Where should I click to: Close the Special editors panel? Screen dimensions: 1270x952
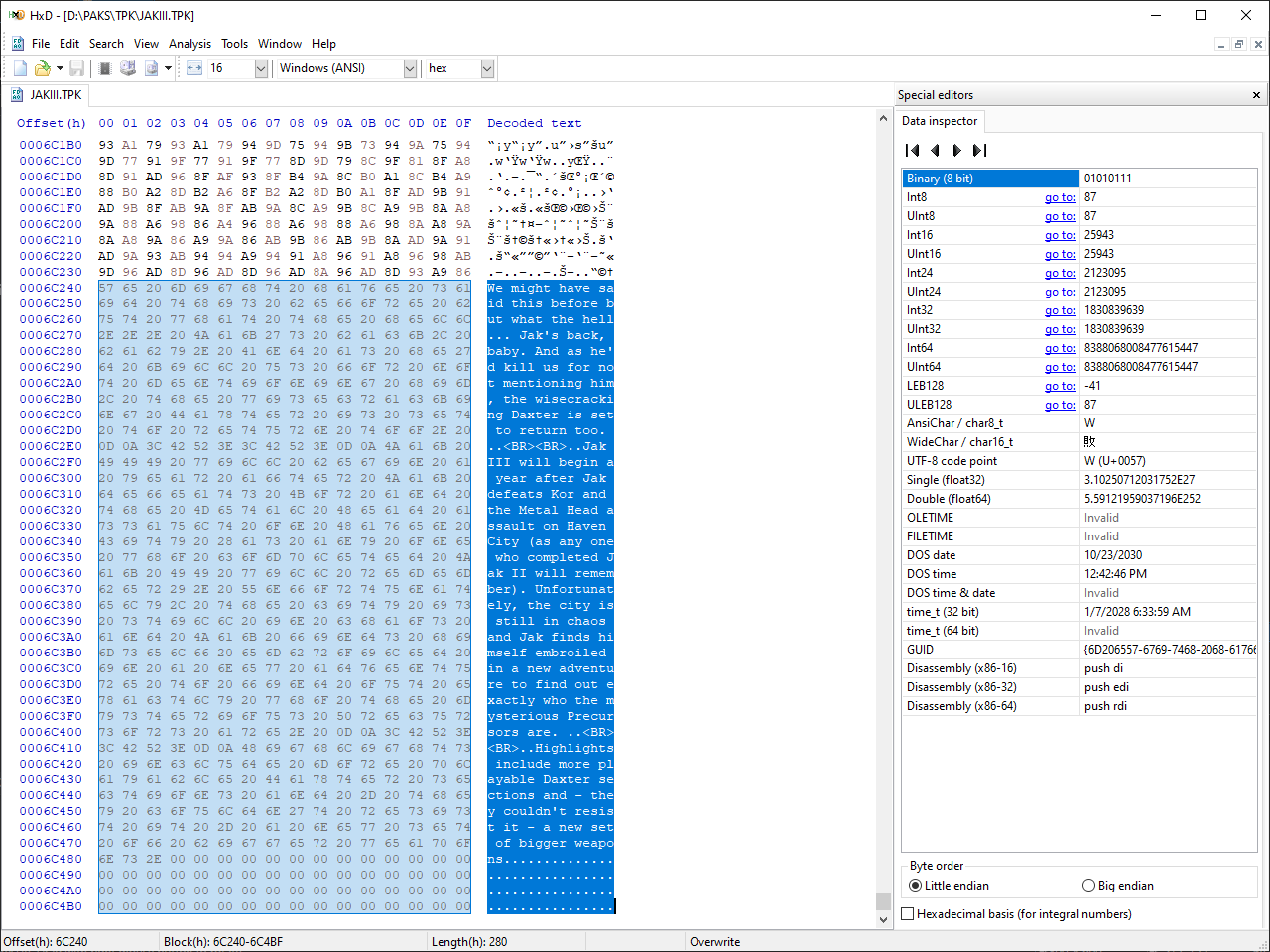pyautogui.click(x=1256, y=95)
